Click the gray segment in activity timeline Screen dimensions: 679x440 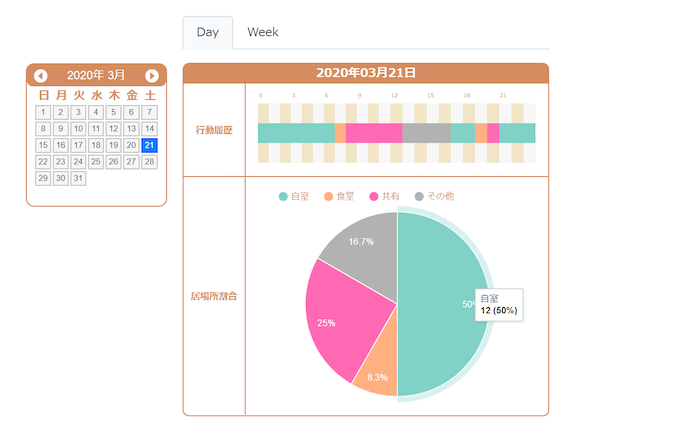point(426,133)
